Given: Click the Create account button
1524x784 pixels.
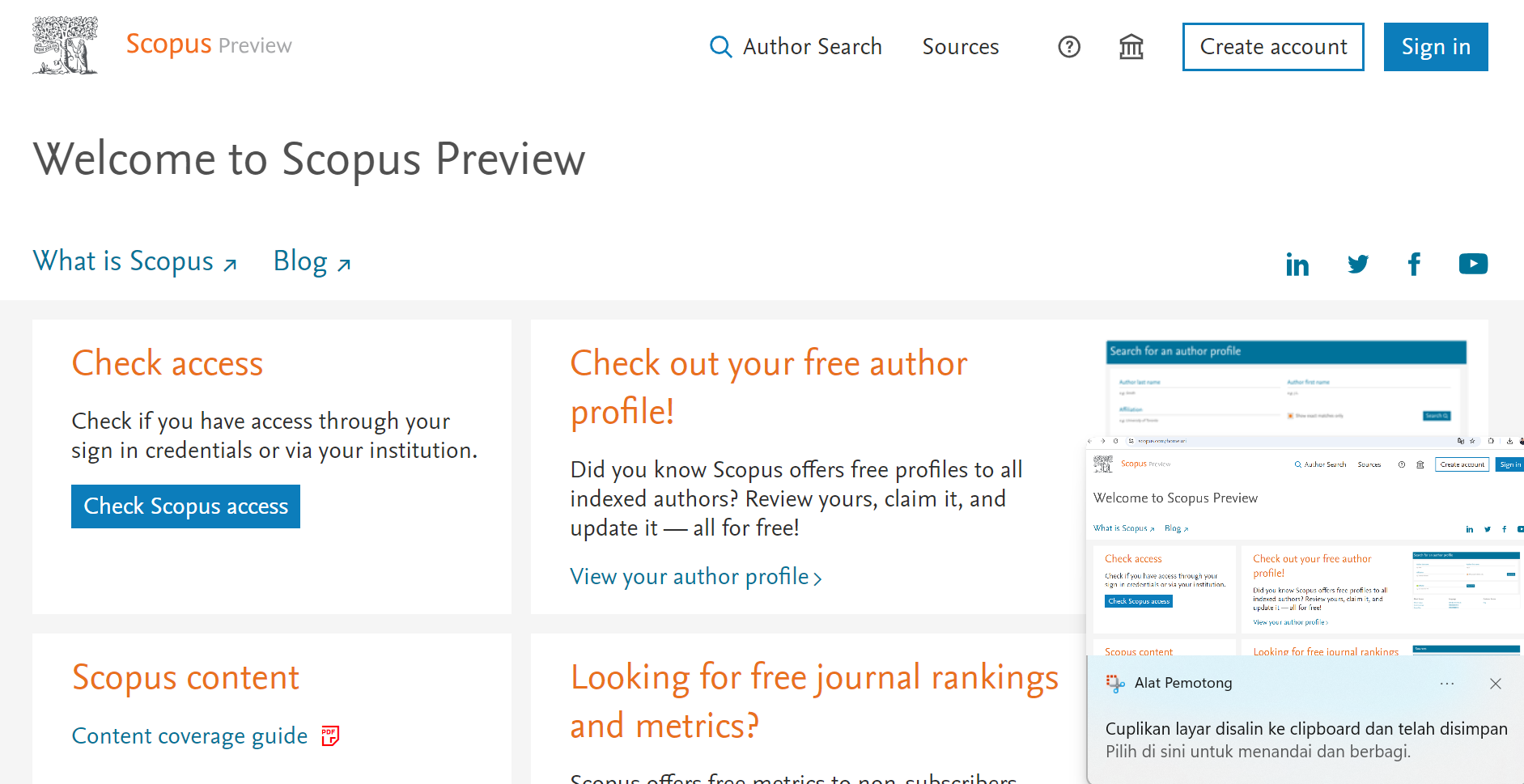Looking at the screenshot, I should 1273,47.
